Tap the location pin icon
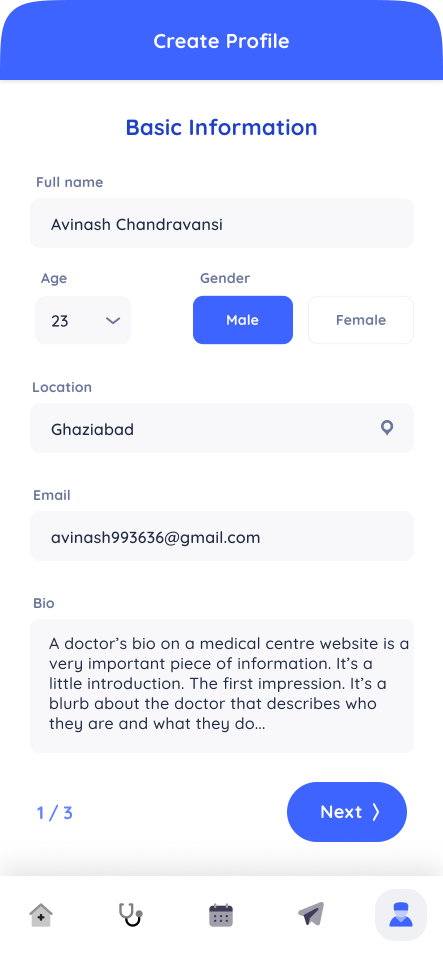 tap(386, 428)
